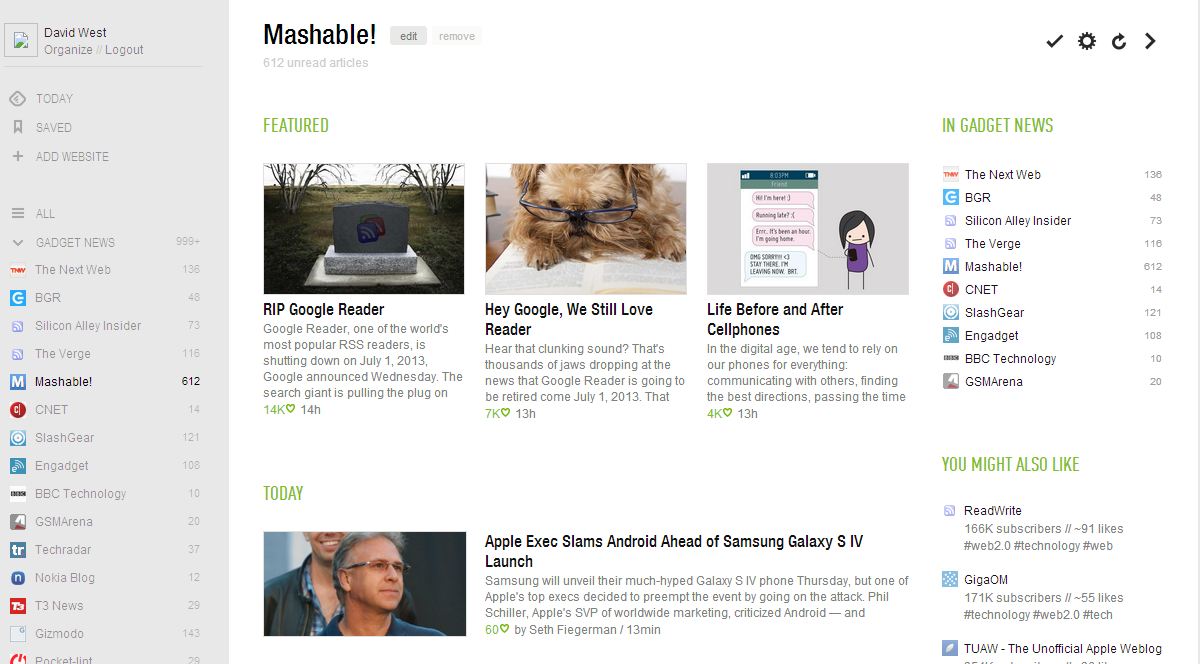Click the edit button next to Mashable!

pyautogui.click(x=408, y=36)
